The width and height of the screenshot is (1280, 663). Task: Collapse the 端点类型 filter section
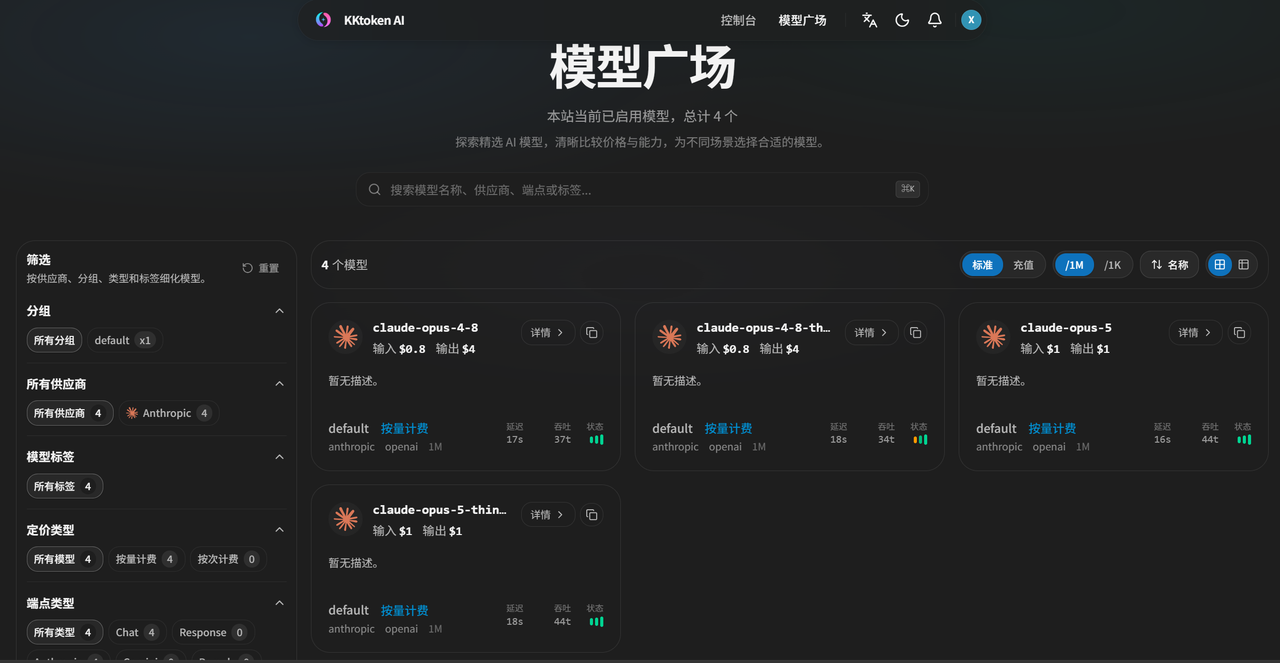[279, 603]
